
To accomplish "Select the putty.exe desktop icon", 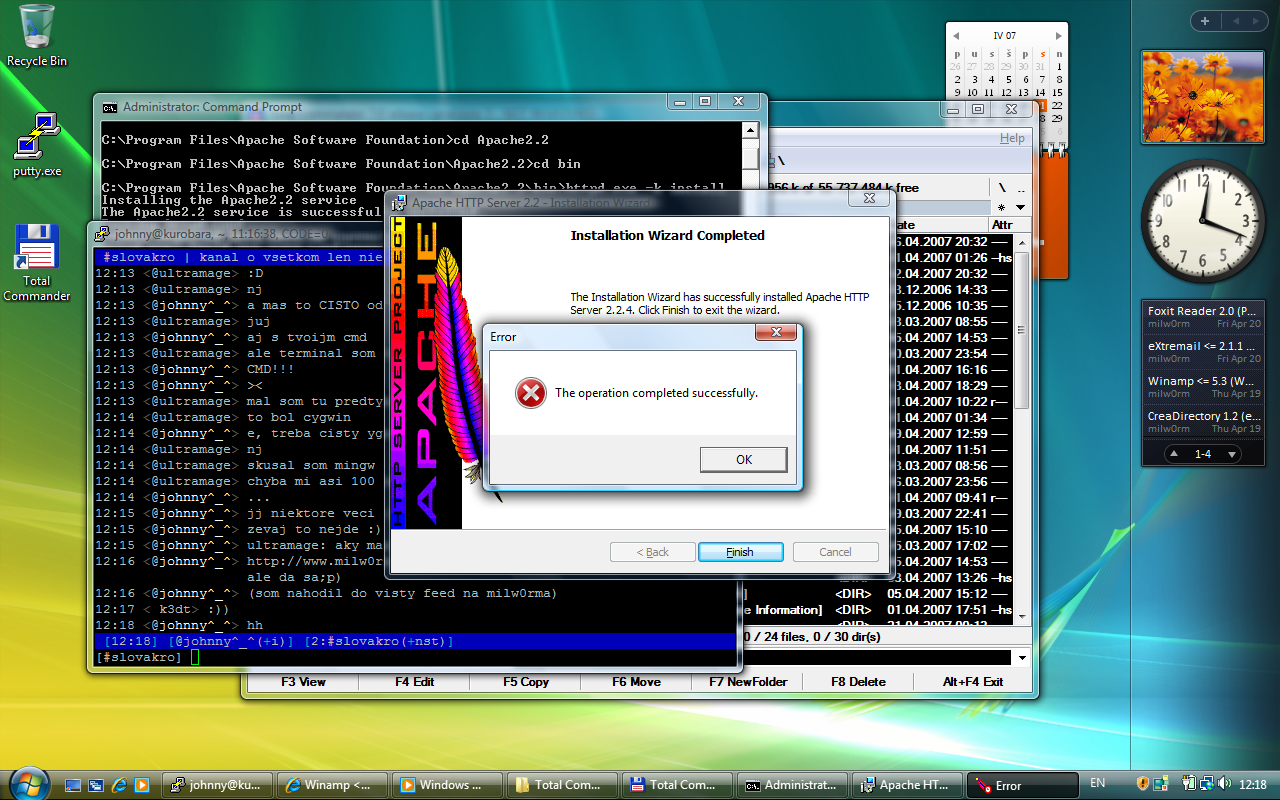I will 37,145.
